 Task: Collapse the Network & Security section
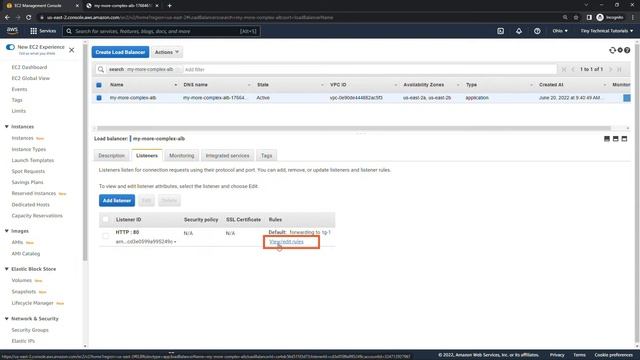pos(7,318)
